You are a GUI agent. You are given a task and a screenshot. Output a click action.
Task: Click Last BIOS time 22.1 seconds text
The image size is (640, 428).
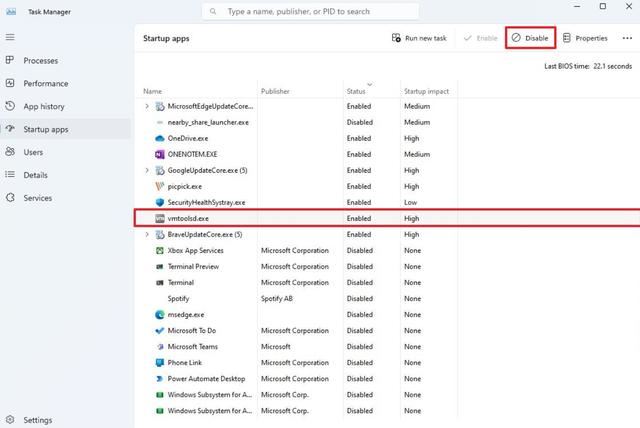(x=588, y=66)
